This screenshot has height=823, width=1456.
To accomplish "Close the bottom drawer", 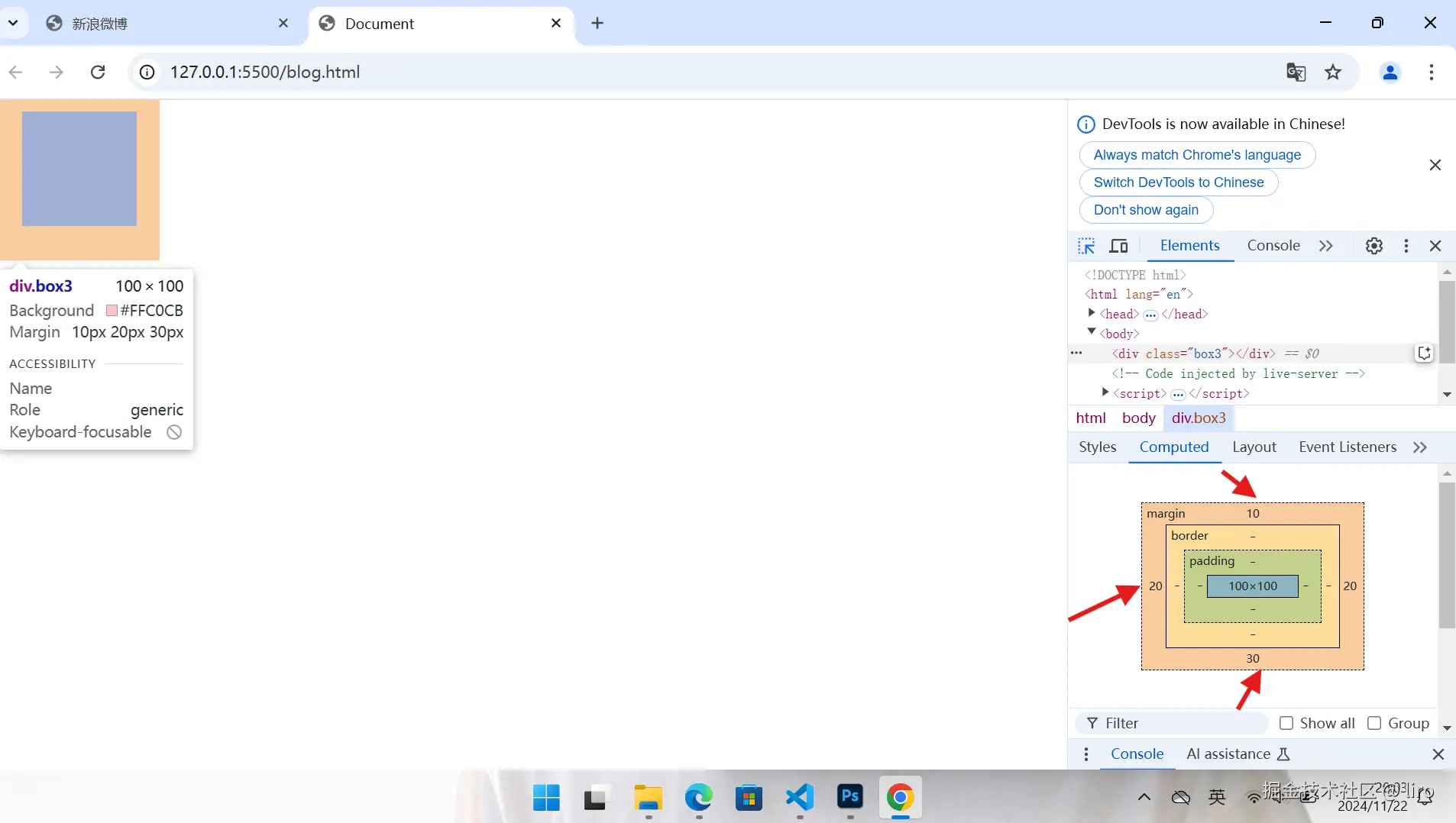I will coord(1438,754).
